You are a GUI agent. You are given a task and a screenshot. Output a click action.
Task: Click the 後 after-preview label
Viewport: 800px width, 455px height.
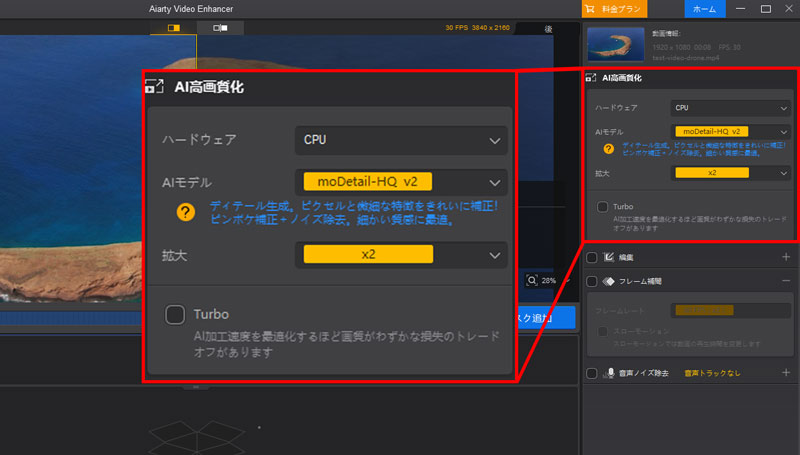click(x=548, y=29)
